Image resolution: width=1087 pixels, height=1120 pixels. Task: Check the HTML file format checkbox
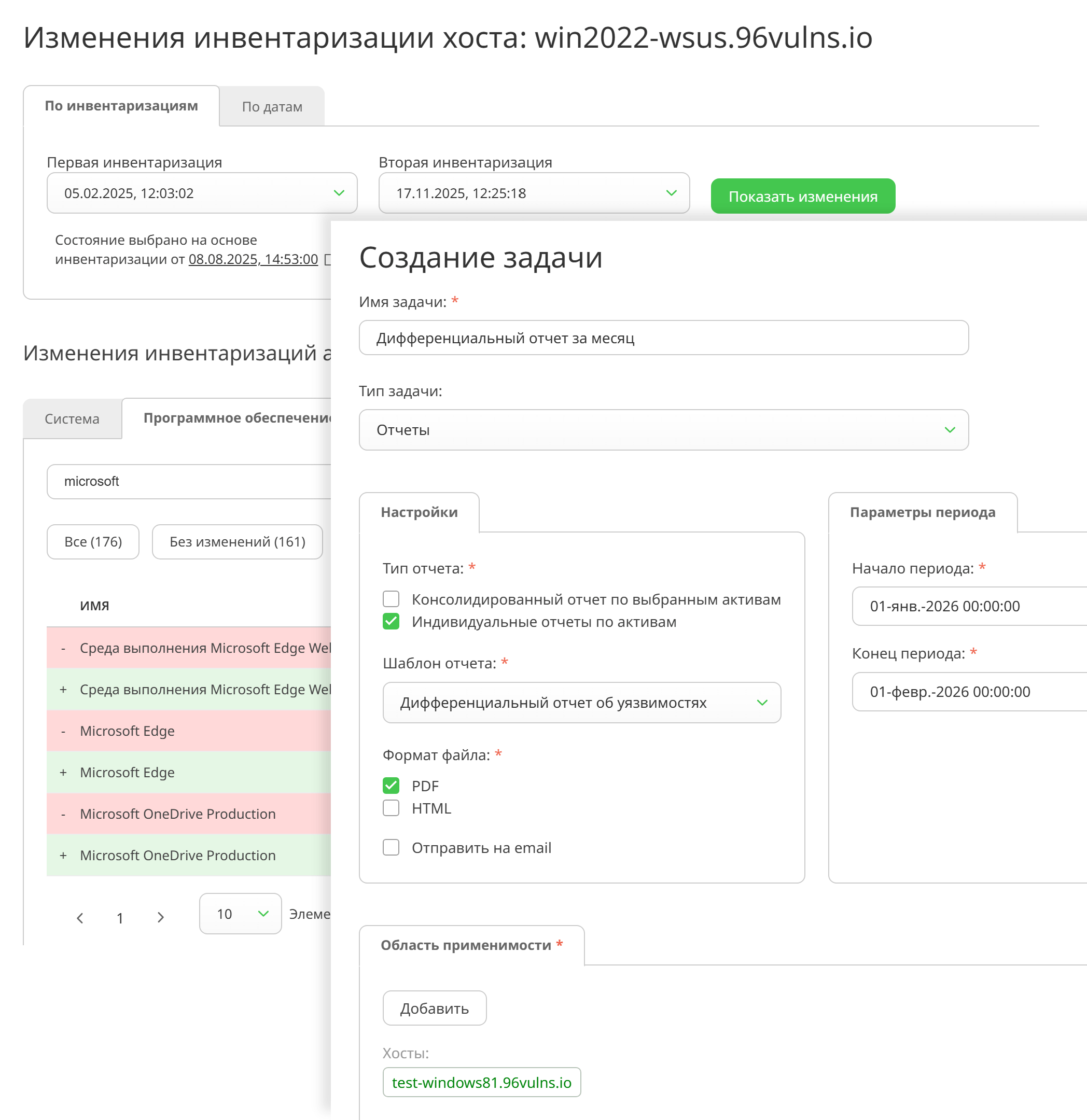click(x=391, y=808)
